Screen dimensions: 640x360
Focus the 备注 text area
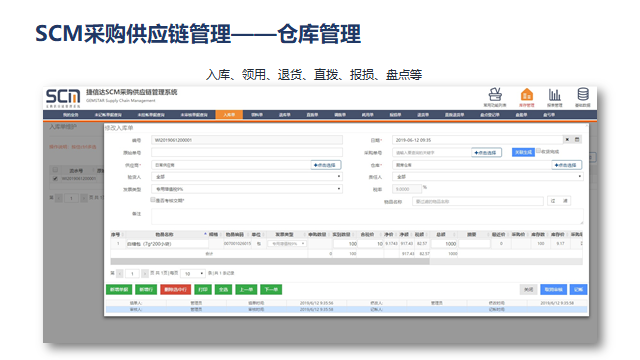tap(367, 216)
